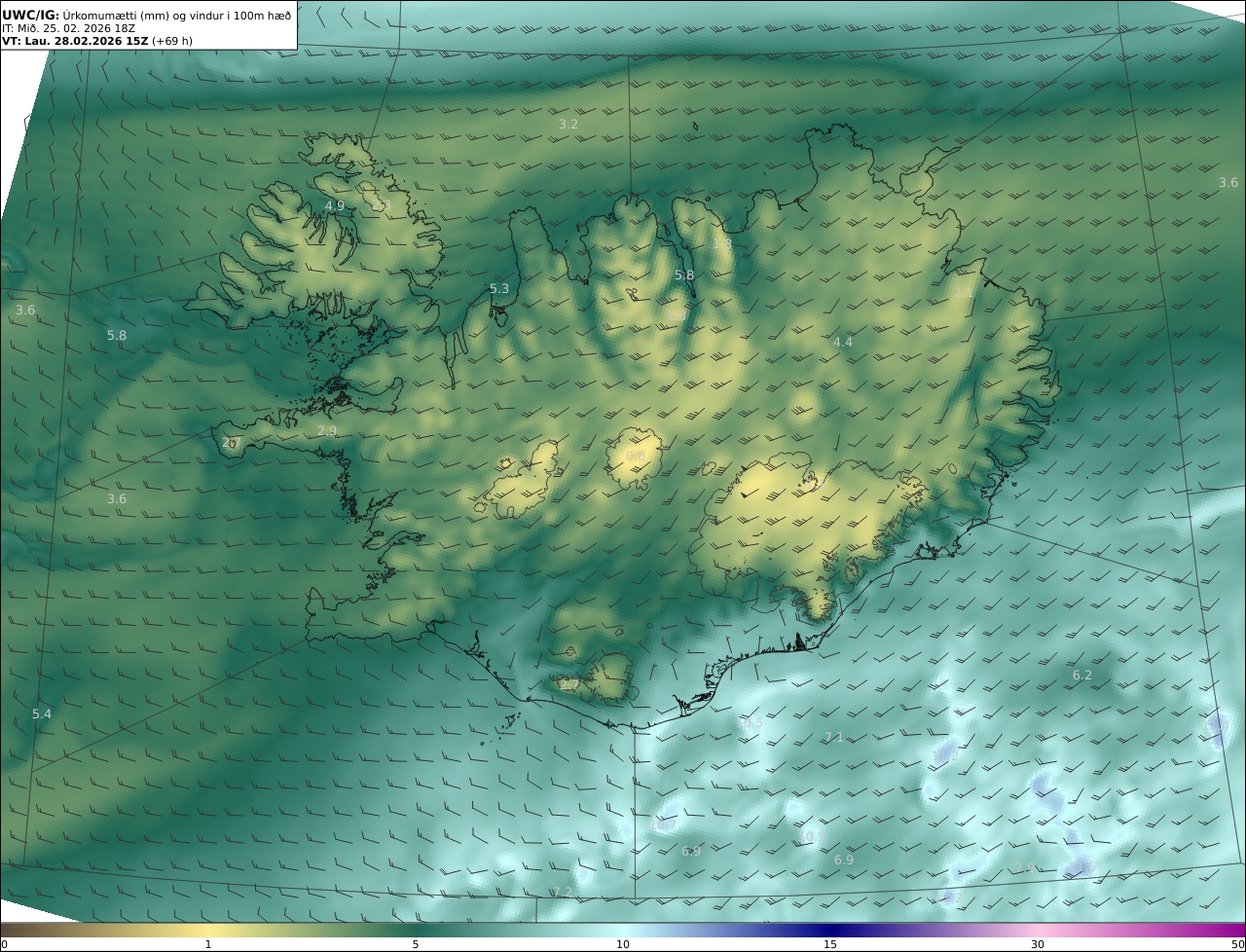Click the 7.1 value label south of Iceland

click(x=834, y=738)
